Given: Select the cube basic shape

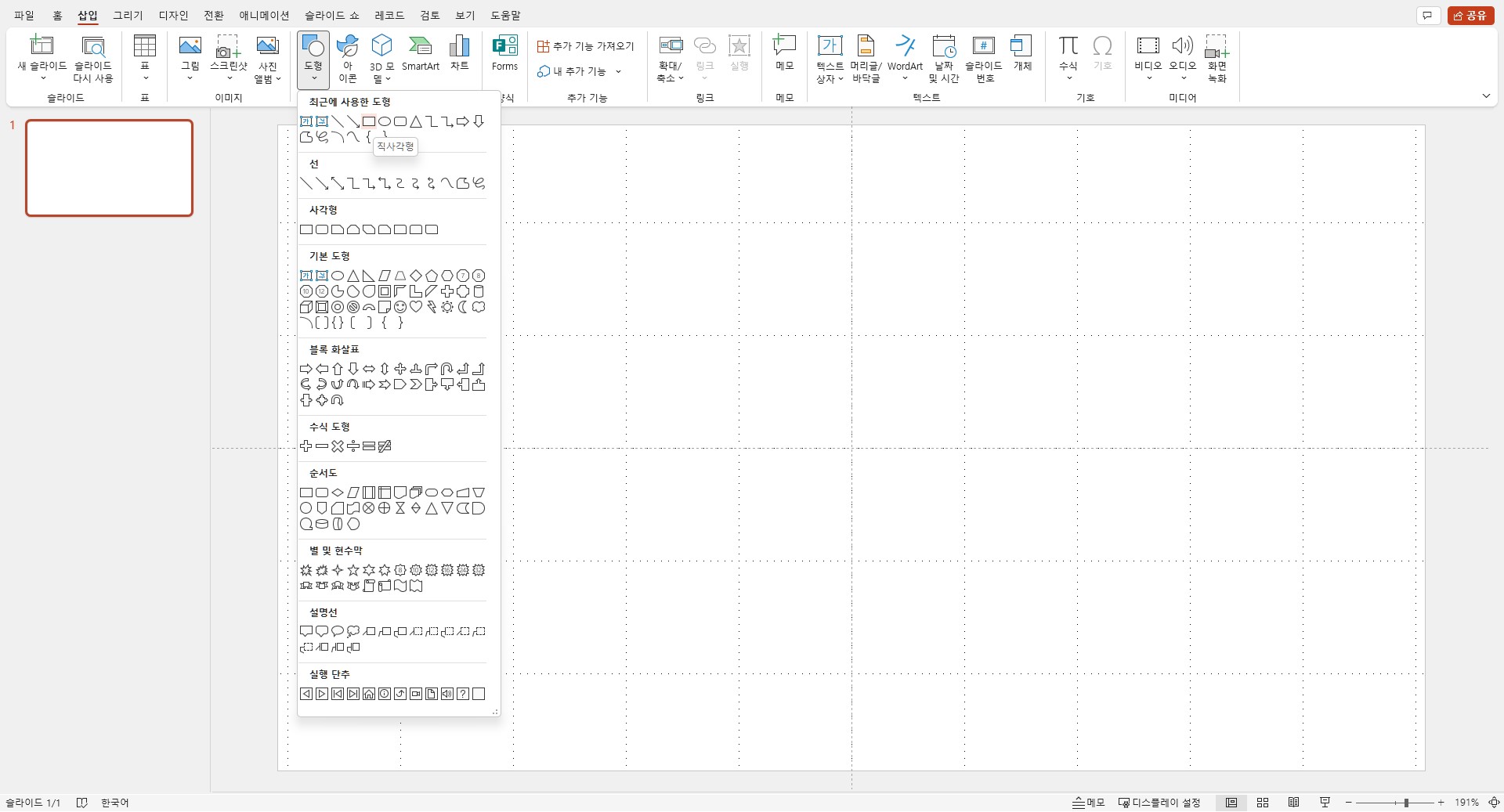Looking at the screenshot, I should pos(306,307).
